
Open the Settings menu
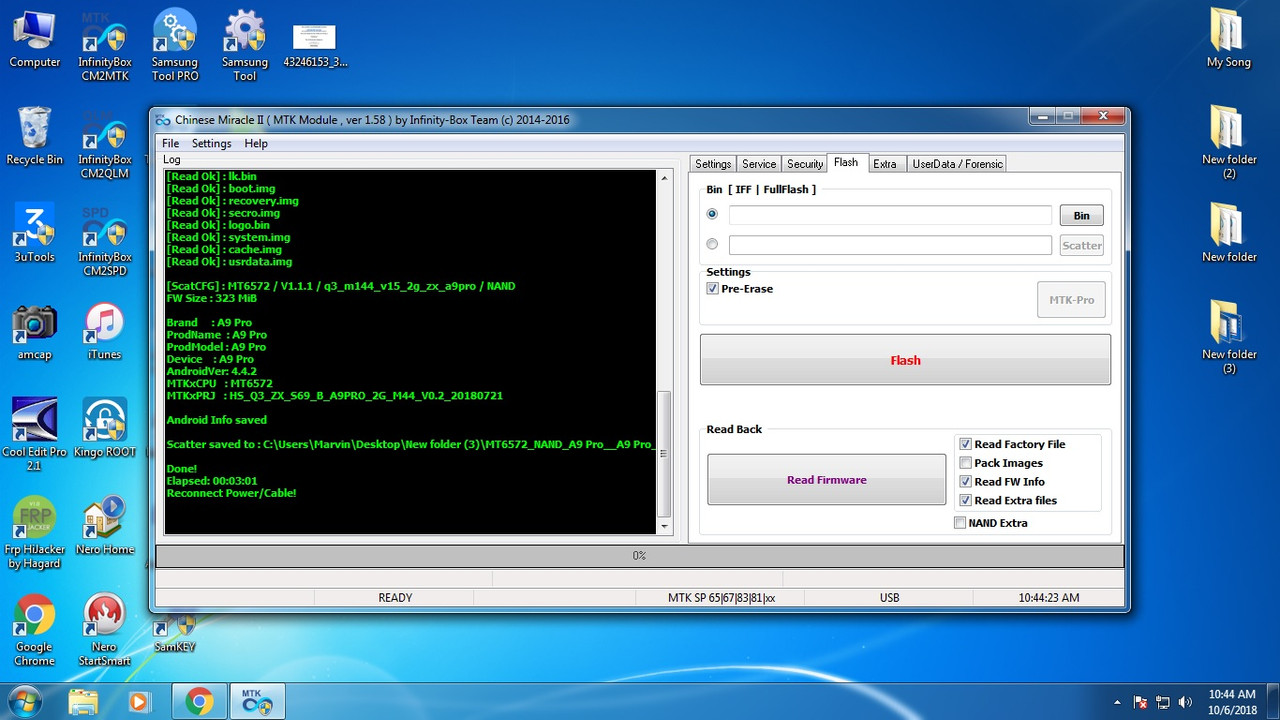coord(211,143)
